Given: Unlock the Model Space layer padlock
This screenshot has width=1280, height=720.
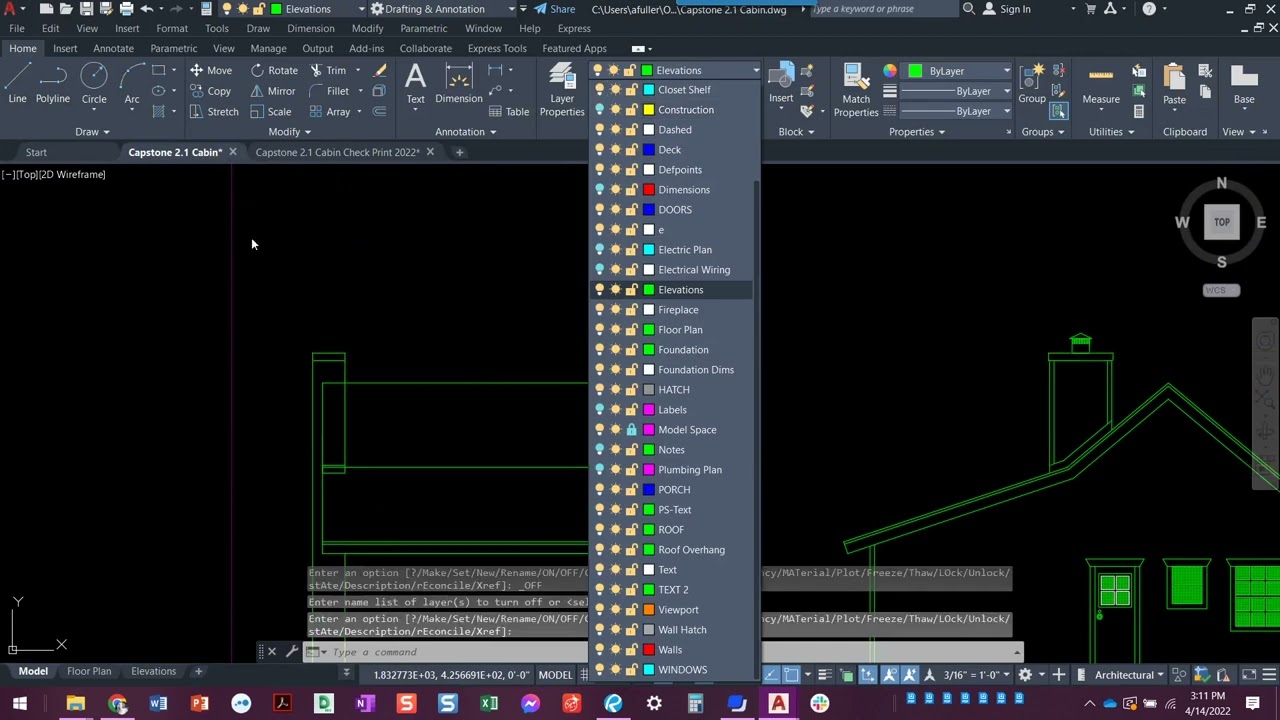Looking at the screenshot, I should (x=631, y=430).
